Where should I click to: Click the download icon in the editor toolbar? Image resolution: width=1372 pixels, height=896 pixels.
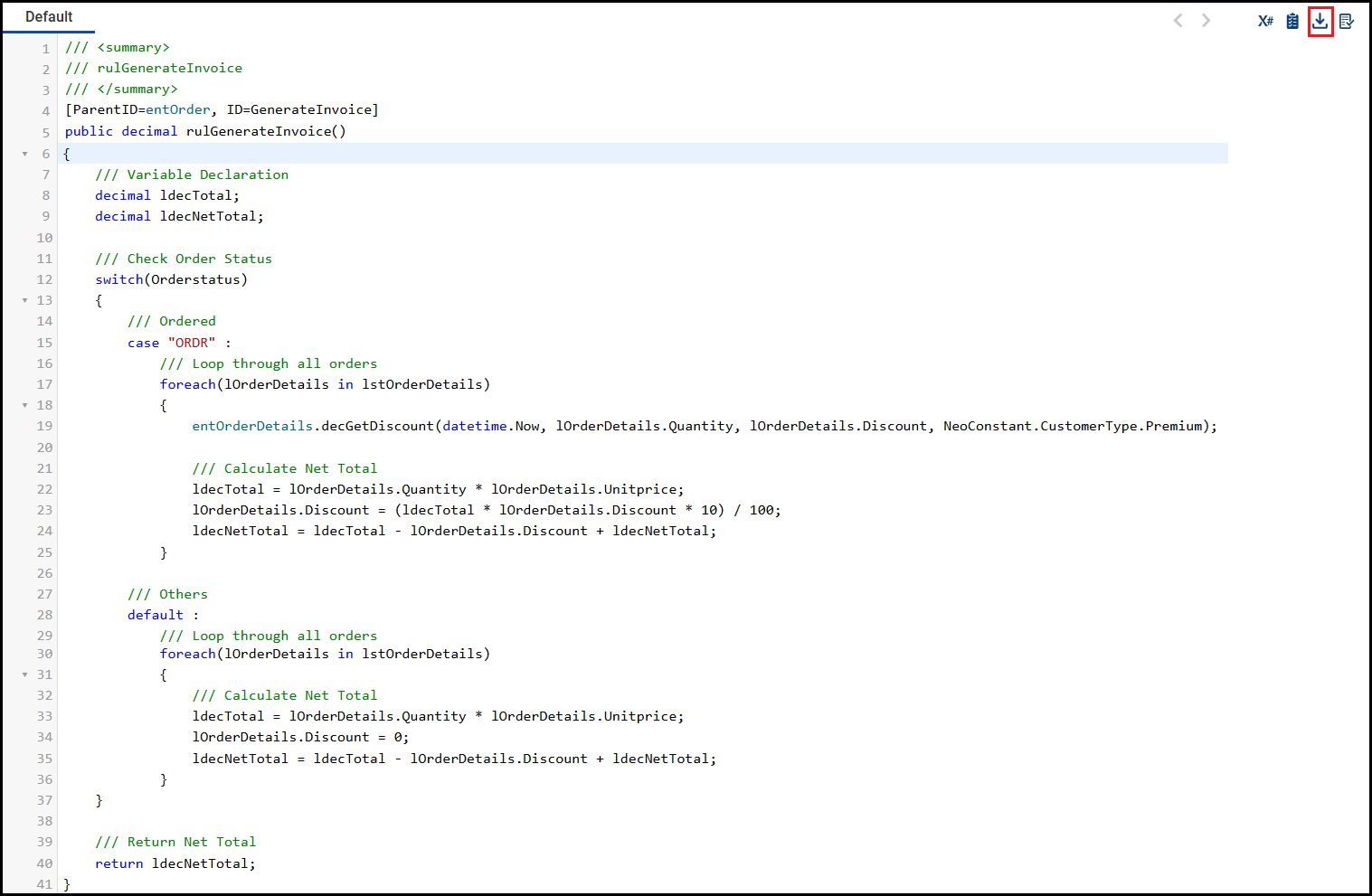1320,21
